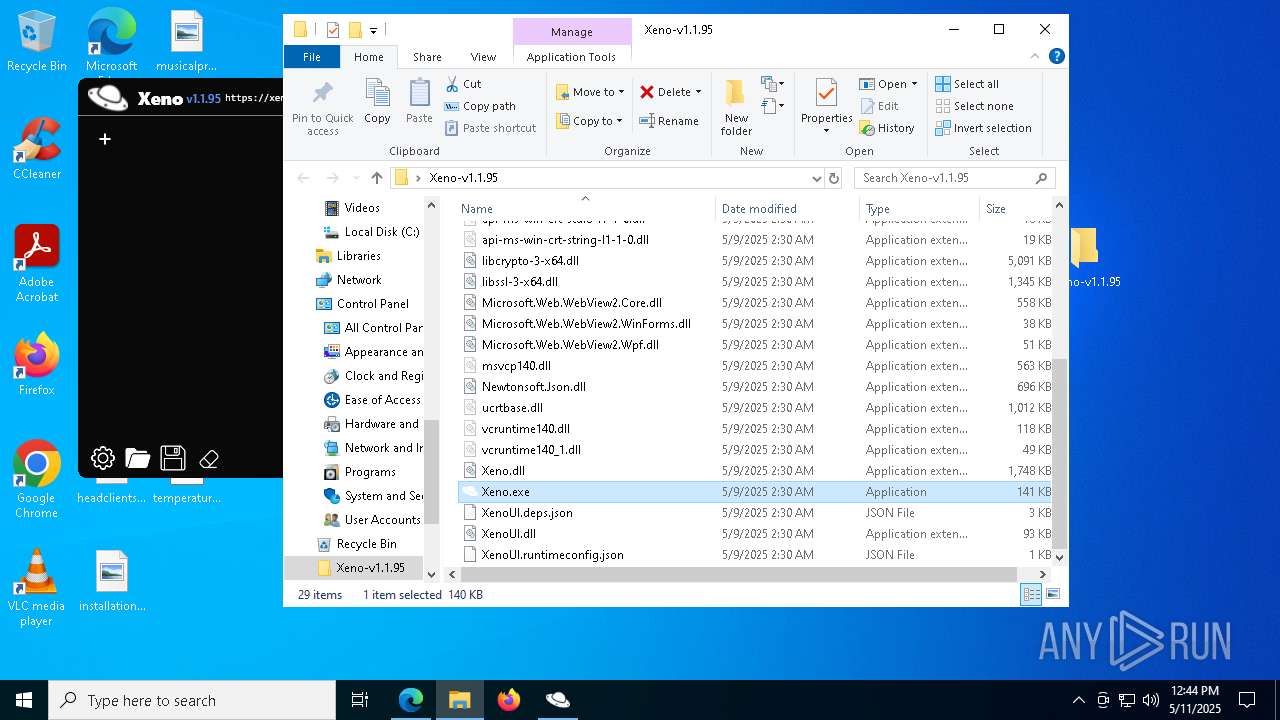
Task: Sort files by Name column header
Action: pos(585,209)
